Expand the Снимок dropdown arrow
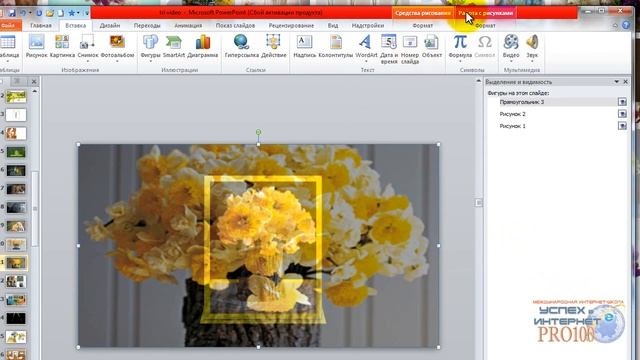This screenshot has height=360, width=640. (x=87, y=61)
